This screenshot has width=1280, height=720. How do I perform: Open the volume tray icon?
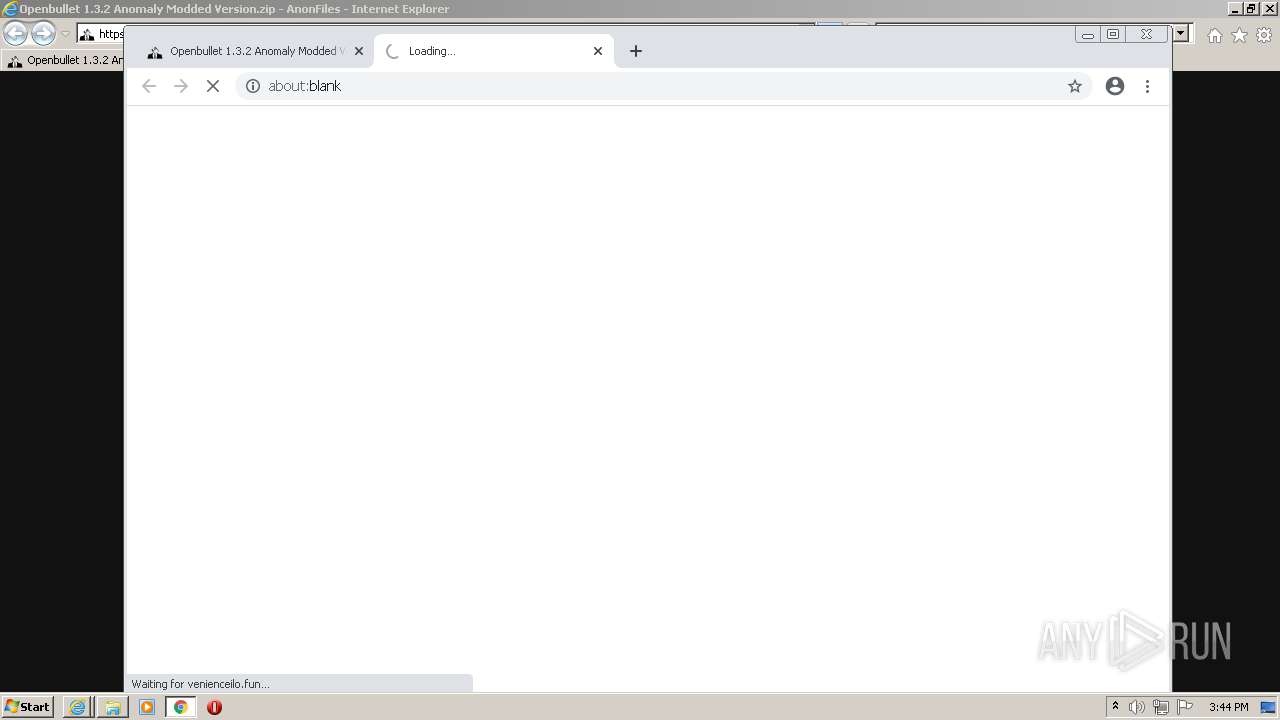1137,707
